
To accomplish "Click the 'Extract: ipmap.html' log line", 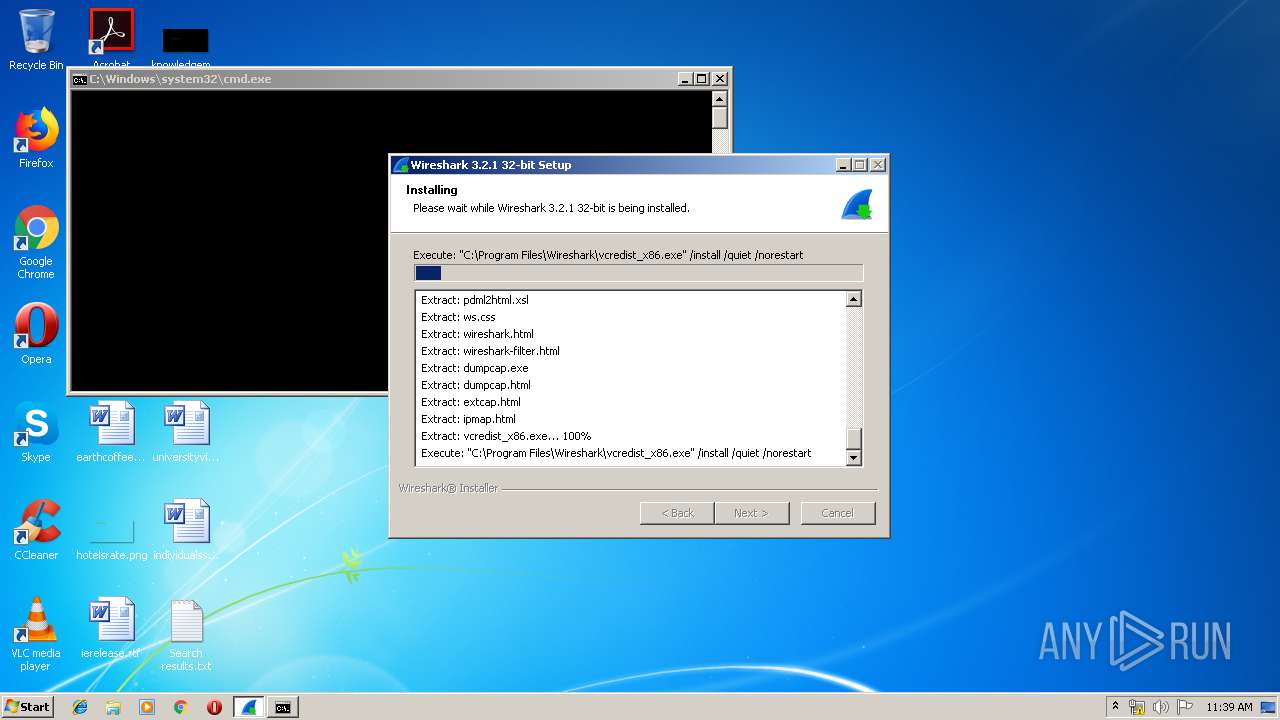I will [469, 419].
